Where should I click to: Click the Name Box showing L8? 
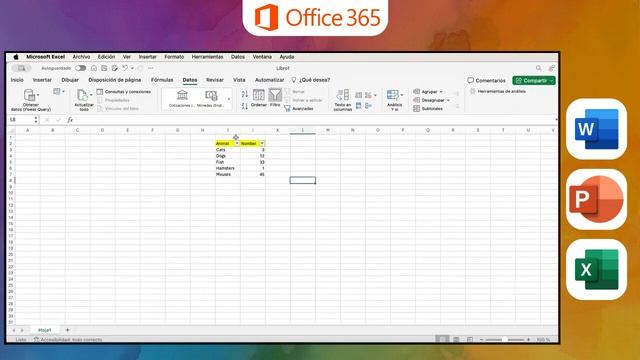[21, 120]
